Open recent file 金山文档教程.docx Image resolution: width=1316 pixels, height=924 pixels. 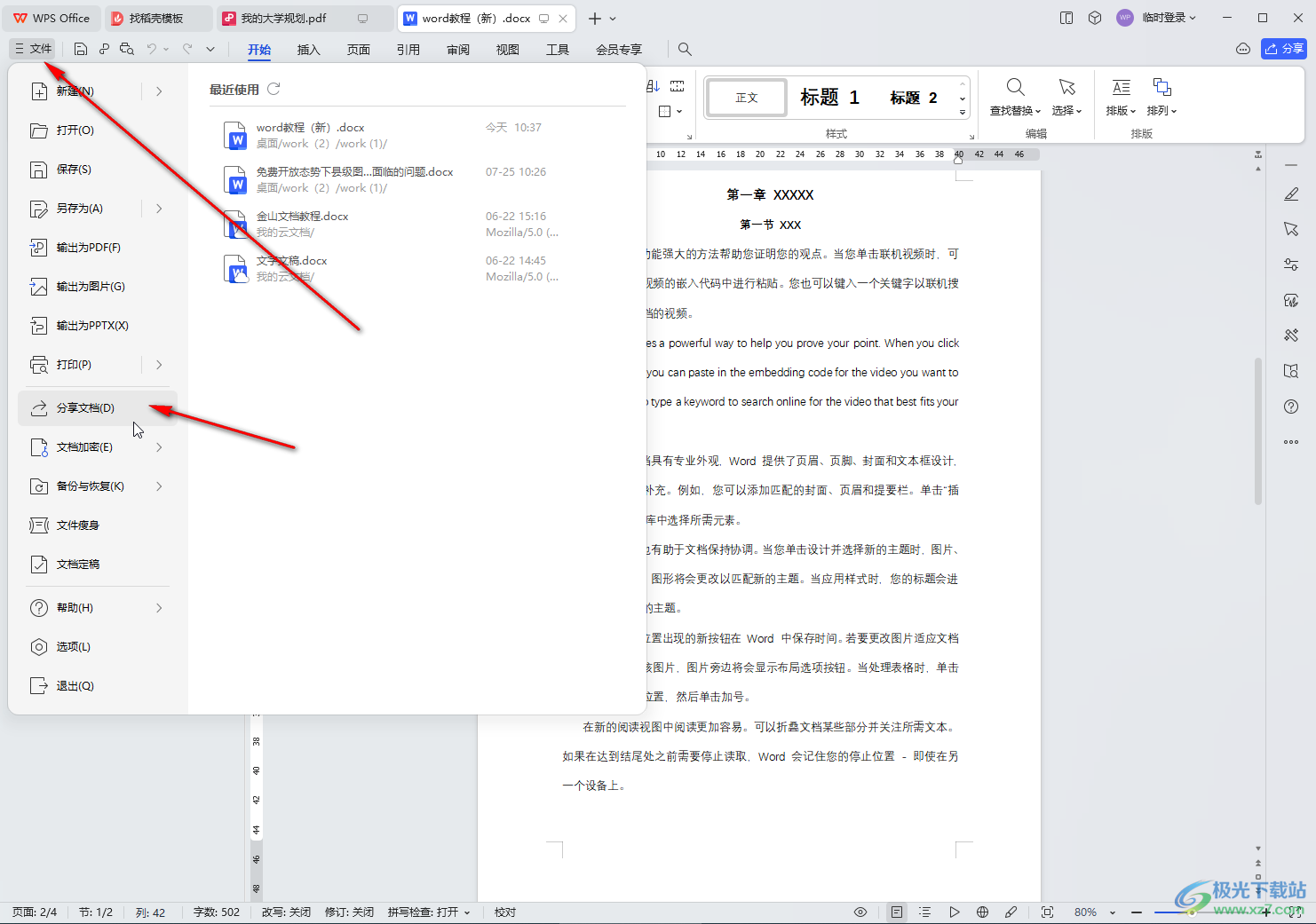pyautogui.click(x=417, y=224)
